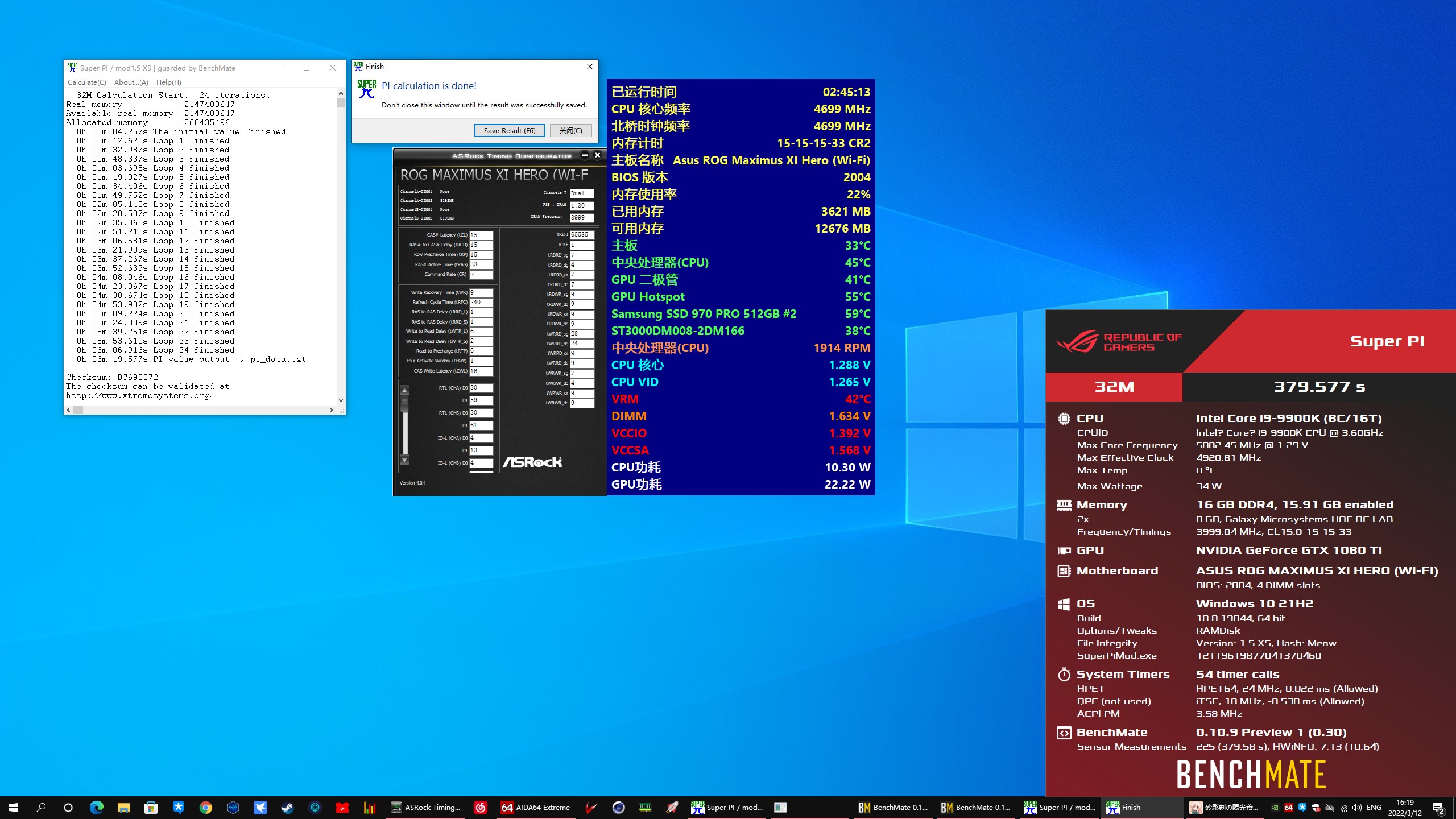Switch to the Finish taskbar button
1456x819 pixels.
[1143, 807]
